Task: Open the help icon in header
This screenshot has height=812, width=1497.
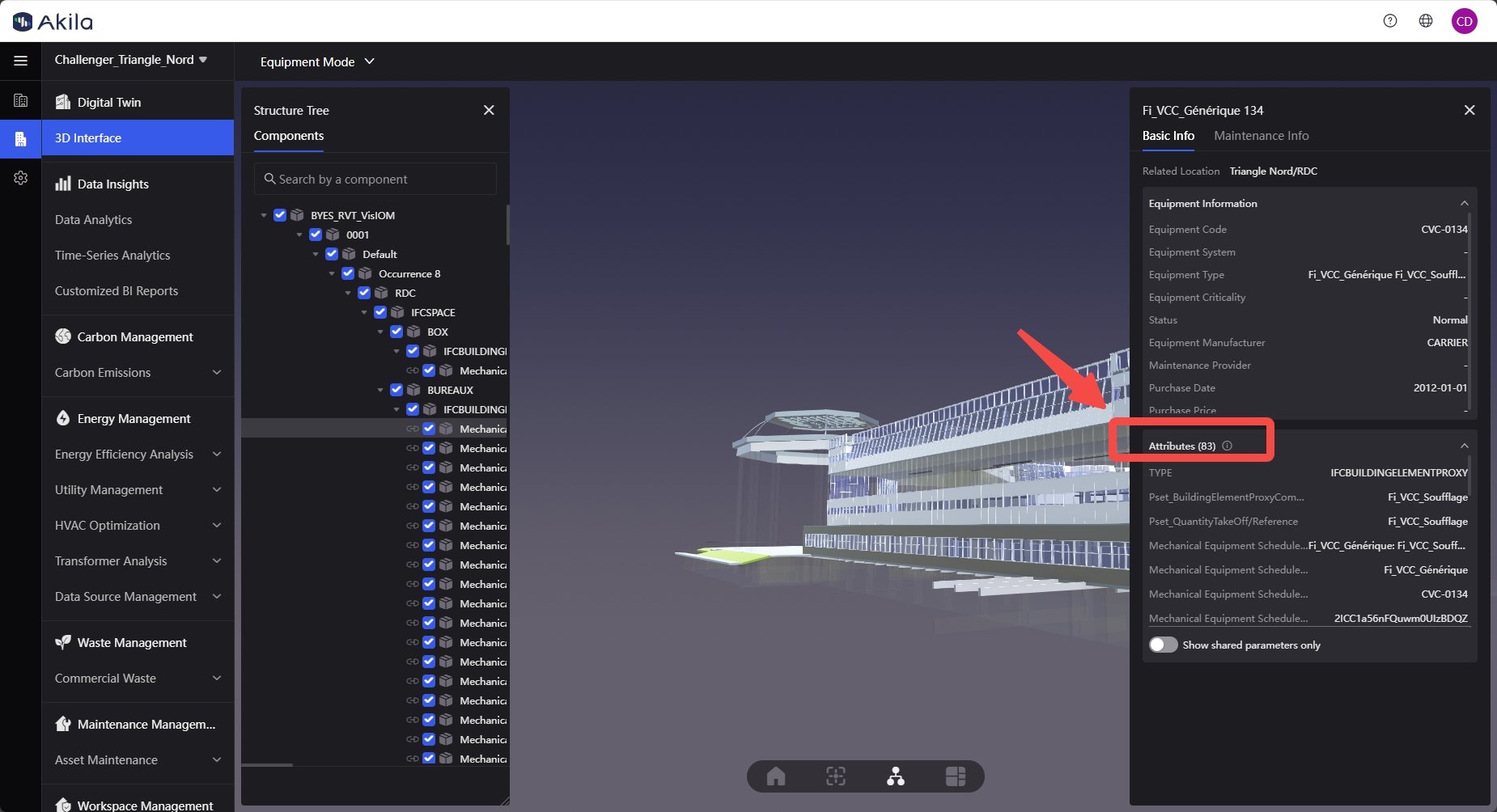Action: pos(1390,21)
